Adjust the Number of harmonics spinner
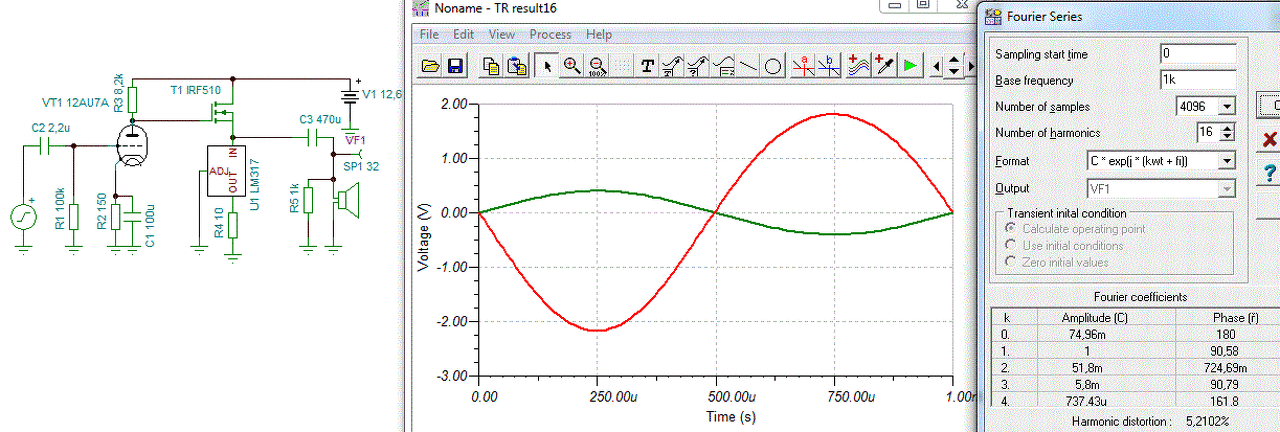1280x432 pixels. coord(1229,132)
